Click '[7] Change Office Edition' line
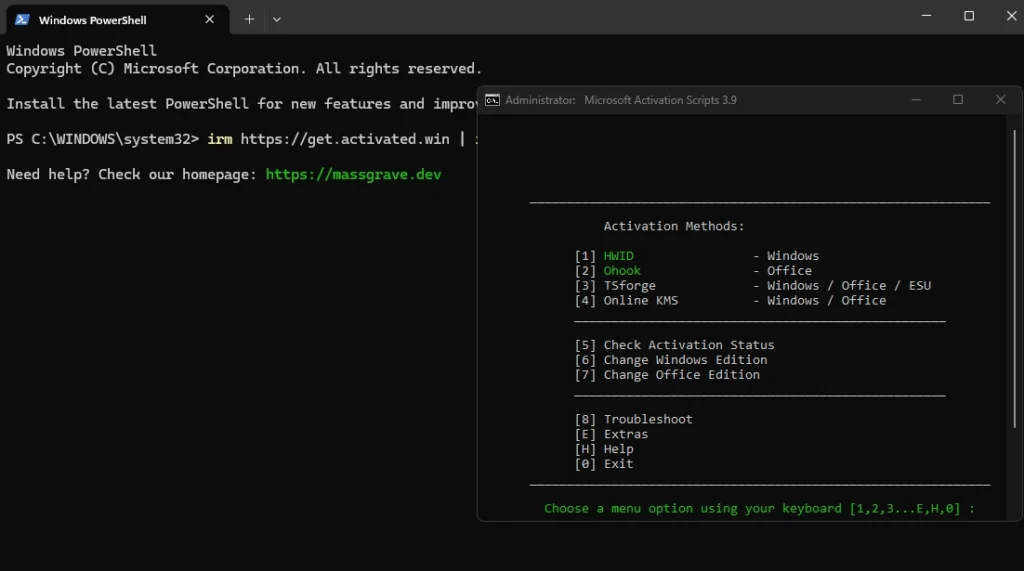The width and height of the screenshot is (1024, 571). pos(667,375)
